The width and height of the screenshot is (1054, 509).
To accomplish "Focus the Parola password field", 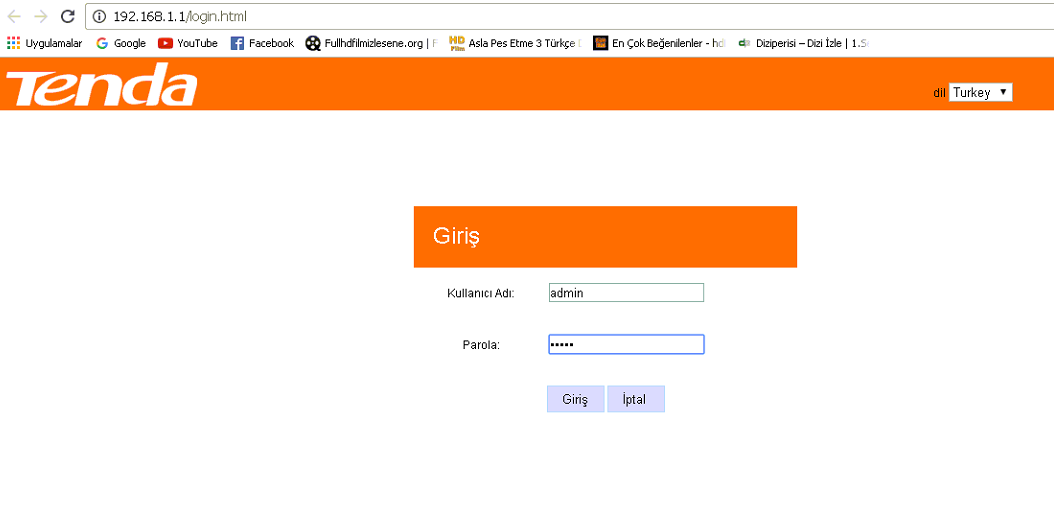I will [626, 344].
